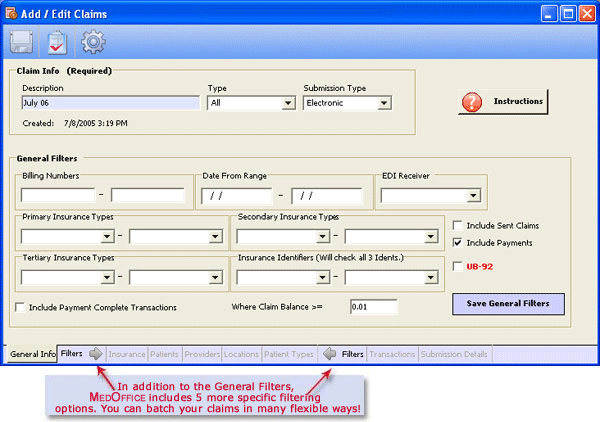Image resolution: width=600 pixels, height=422 pixels.
Task: Open the gear settings toolbar icon
Action: coord(93,42)
